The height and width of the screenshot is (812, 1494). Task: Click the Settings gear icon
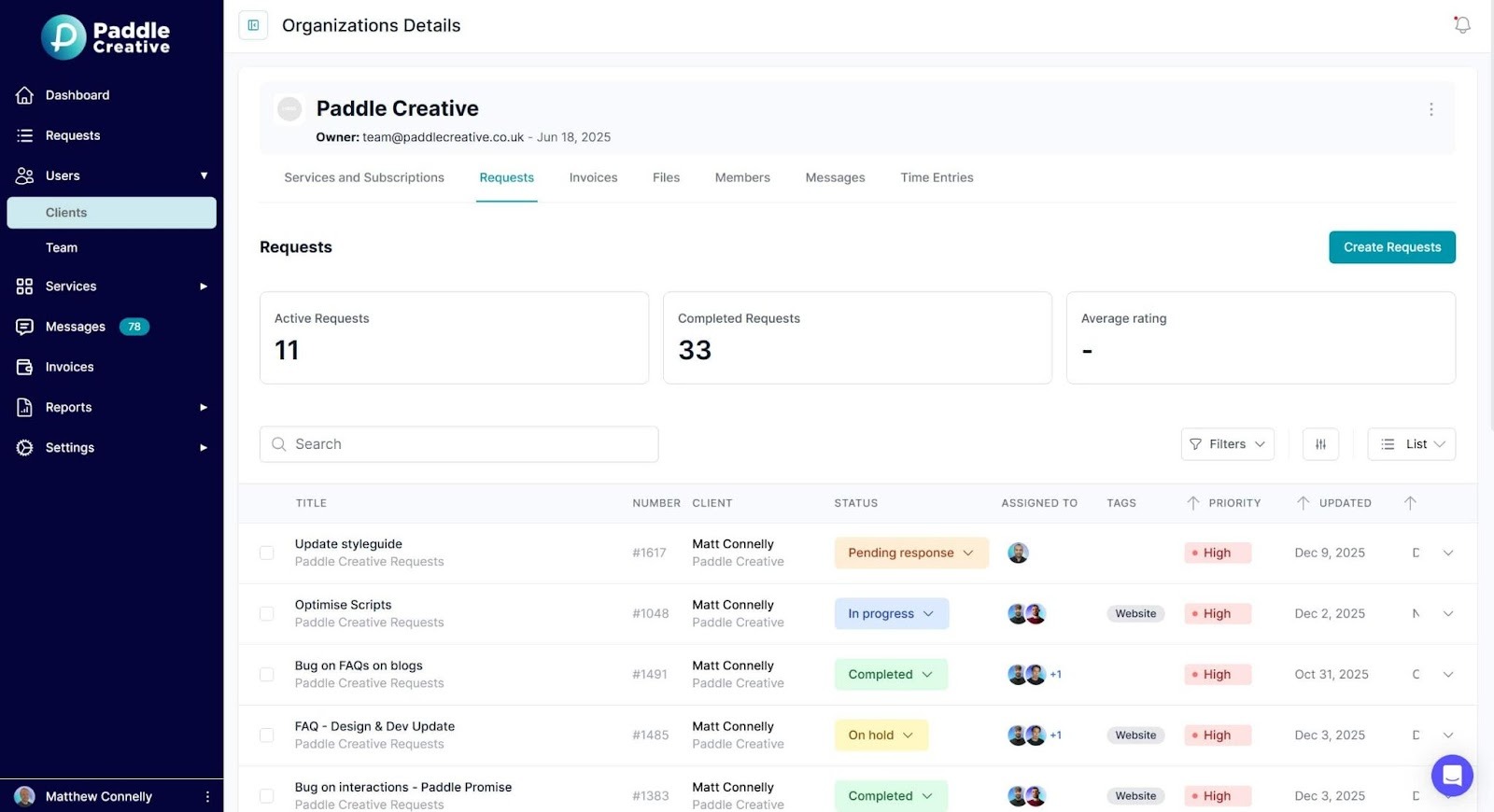(25, 448)
